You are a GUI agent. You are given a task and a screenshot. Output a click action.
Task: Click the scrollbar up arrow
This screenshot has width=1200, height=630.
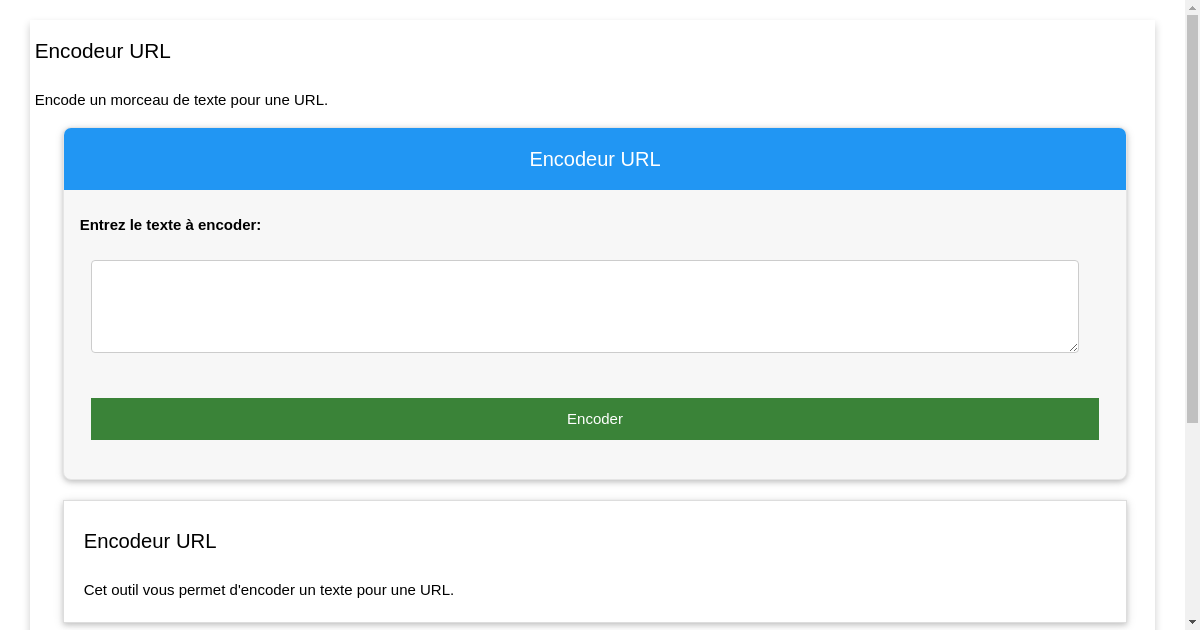(1192, 7)
